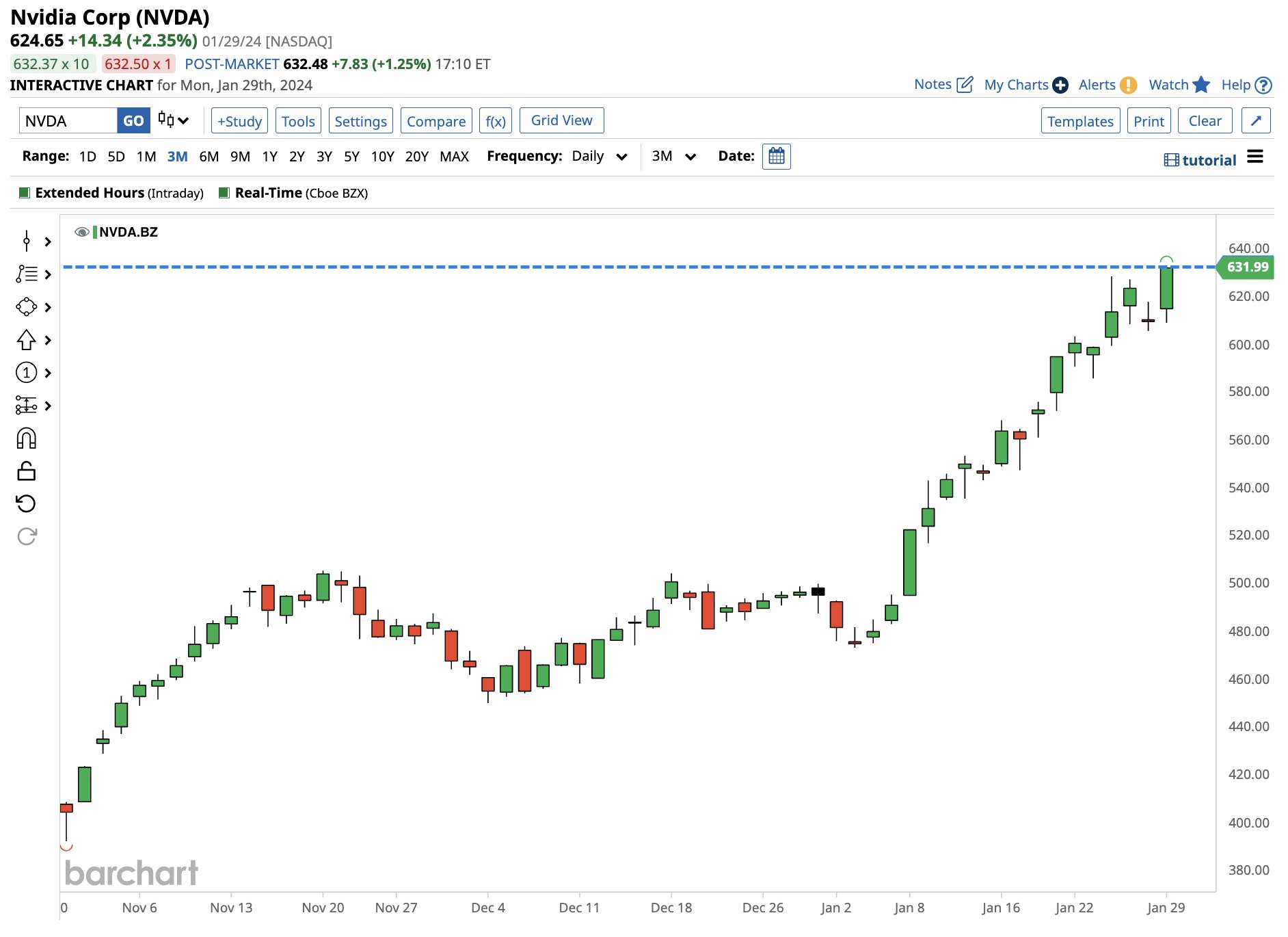Select the MAX range
The image size is (1288, 937).
click(x=455, y=157)
